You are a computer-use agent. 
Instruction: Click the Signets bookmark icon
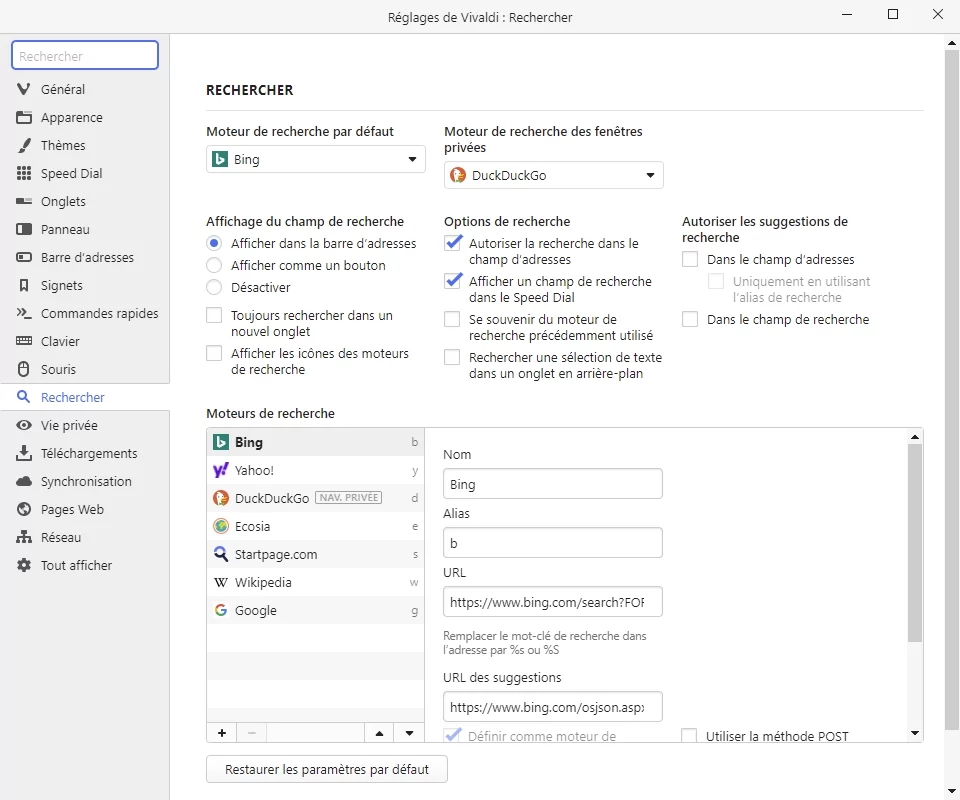click(23, 286)
